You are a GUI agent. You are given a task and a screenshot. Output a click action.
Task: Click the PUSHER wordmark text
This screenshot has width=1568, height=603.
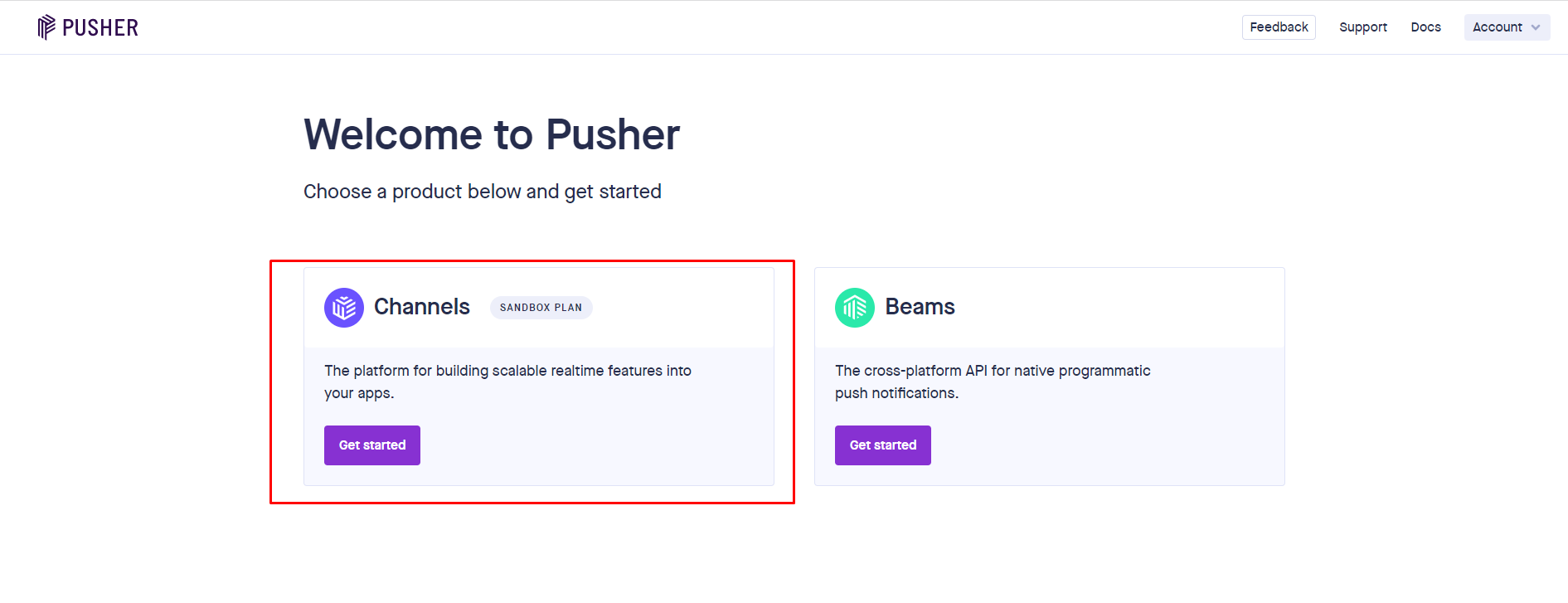[100, 28]
